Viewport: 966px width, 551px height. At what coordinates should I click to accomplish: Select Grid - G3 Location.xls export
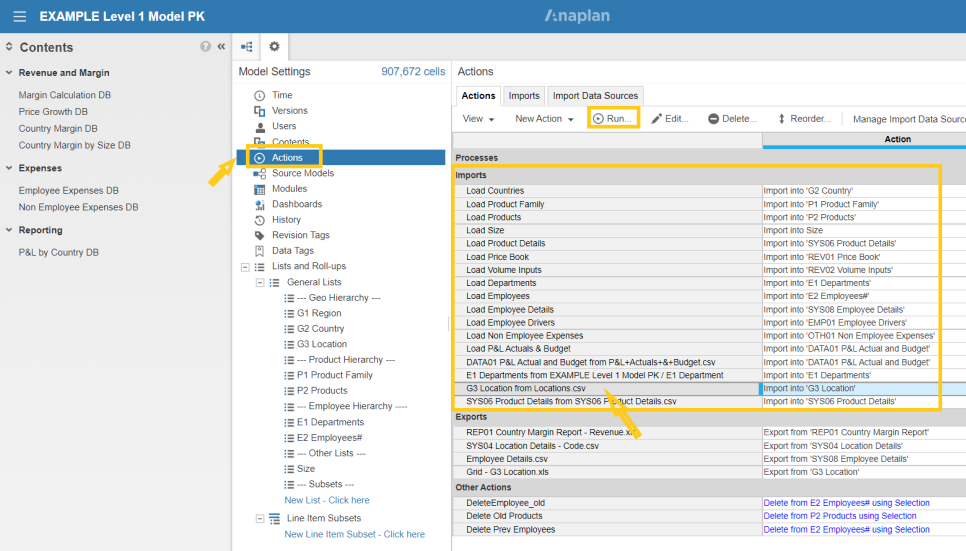coord(607,472)
